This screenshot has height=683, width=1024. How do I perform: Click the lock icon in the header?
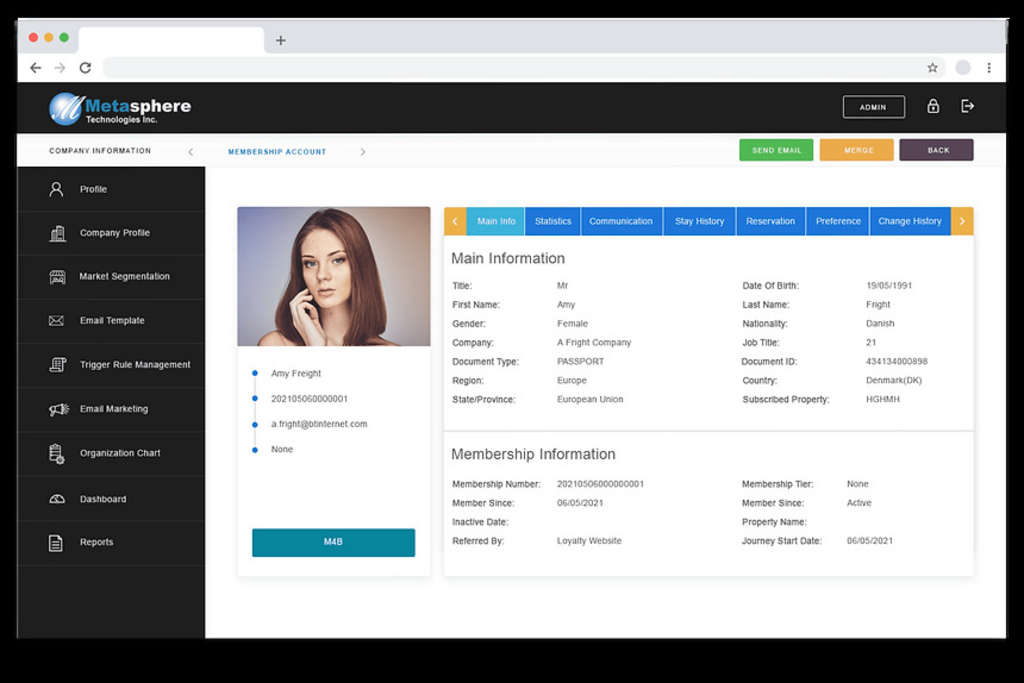[x=932, y=106]
